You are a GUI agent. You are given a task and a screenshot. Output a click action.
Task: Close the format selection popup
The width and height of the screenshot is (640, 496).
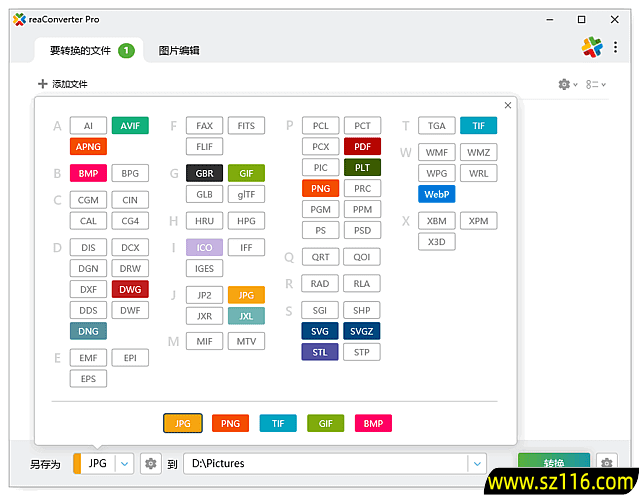coord(508,105)
